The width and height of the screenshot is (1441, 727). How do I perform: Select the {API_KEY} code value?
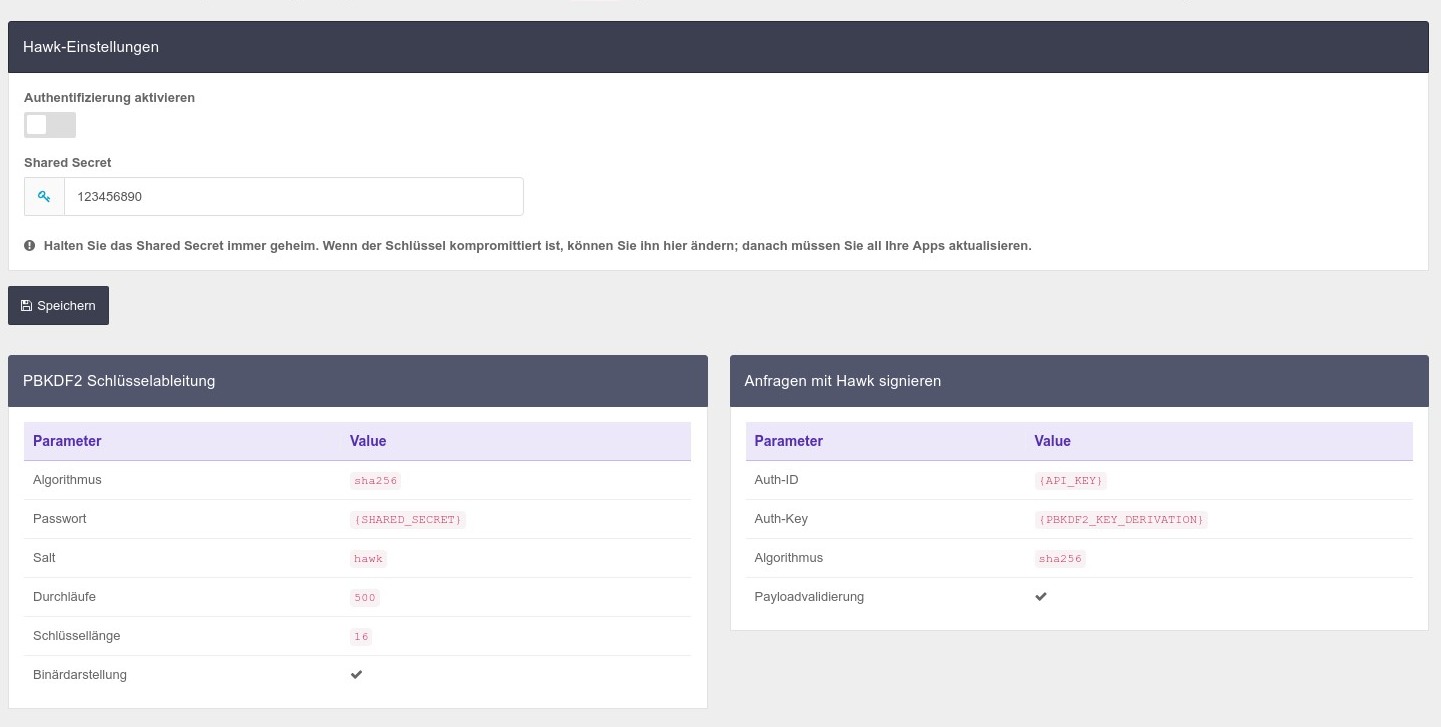[1071, 481]
